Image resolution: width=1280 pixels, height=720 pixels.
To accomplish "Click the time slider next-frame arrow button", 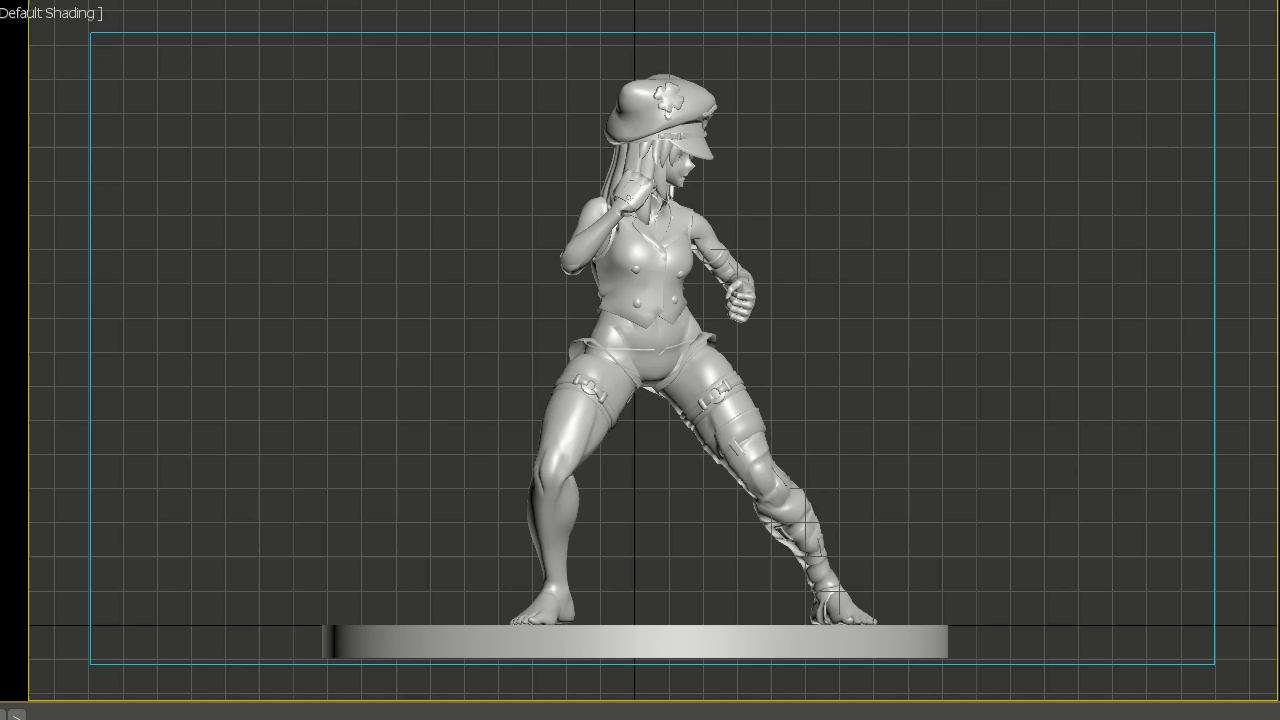I will tap(16, 715).
